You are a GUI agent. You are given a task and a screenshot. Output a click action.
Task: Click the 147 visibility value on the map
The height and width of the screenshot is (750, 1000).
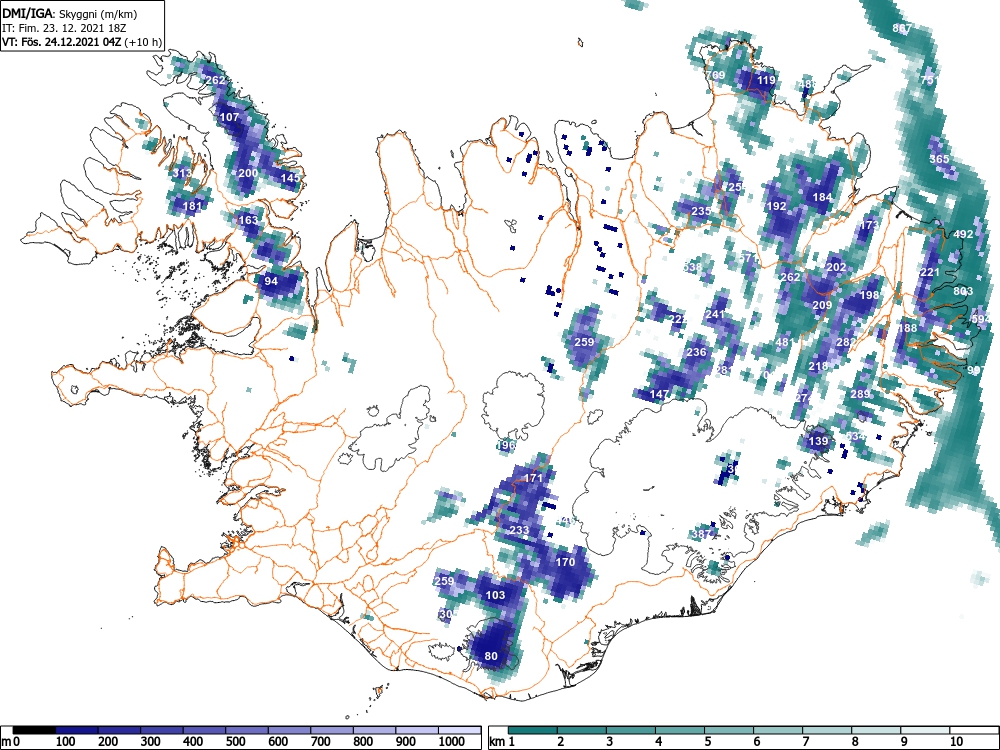click(659, 394)
